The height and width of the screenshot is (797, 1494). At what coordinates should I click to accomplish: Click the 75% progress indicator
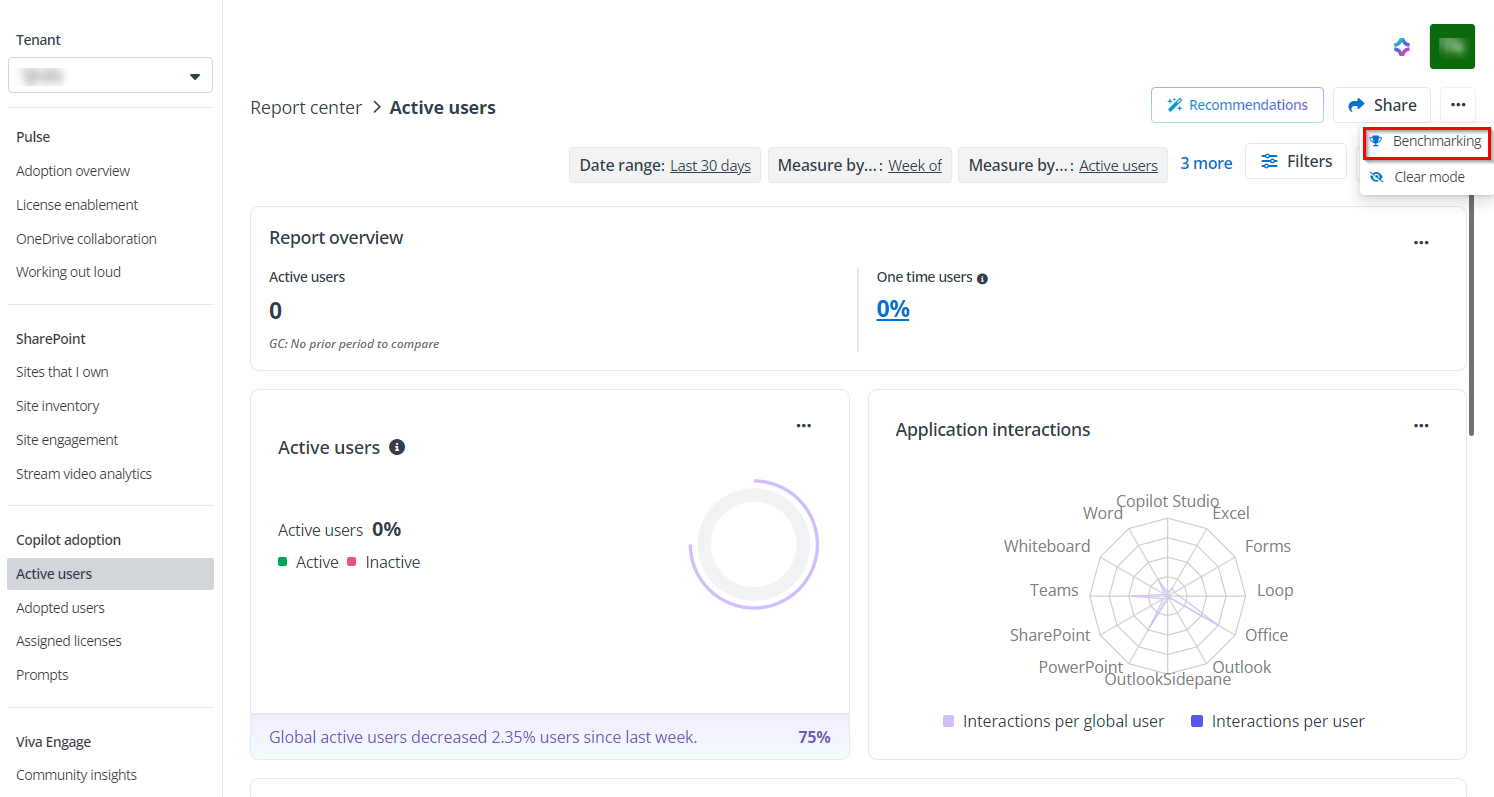(814, 736)
